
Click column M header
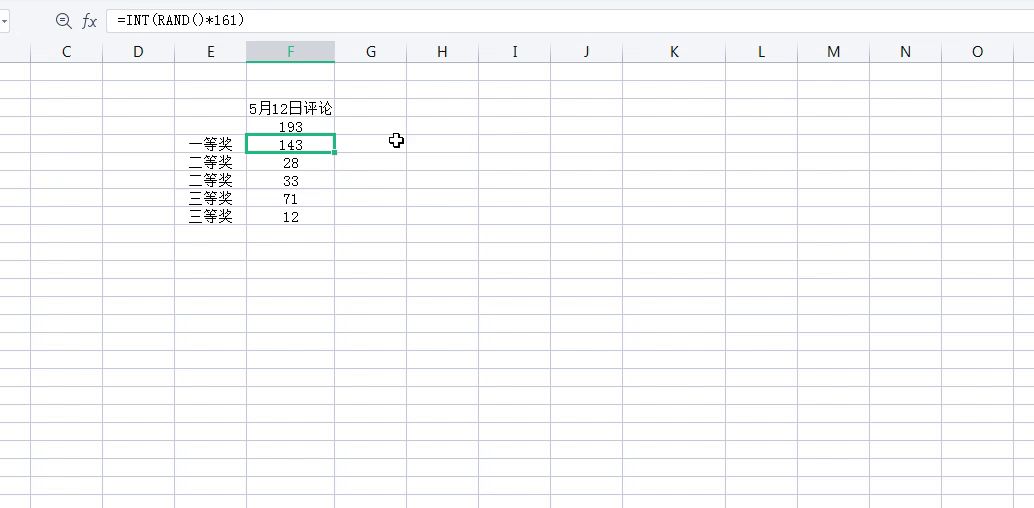click(833, 52)
